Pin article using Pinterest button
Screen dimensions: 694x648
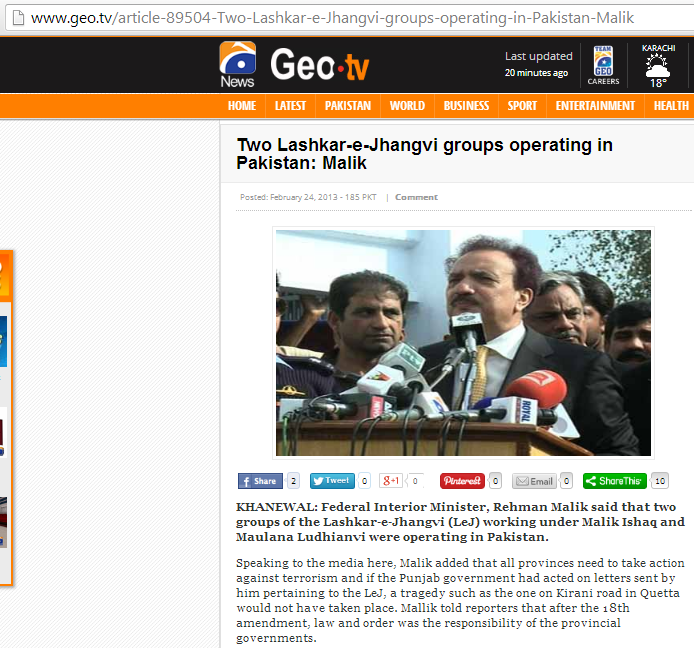click(x=462, y=481)
